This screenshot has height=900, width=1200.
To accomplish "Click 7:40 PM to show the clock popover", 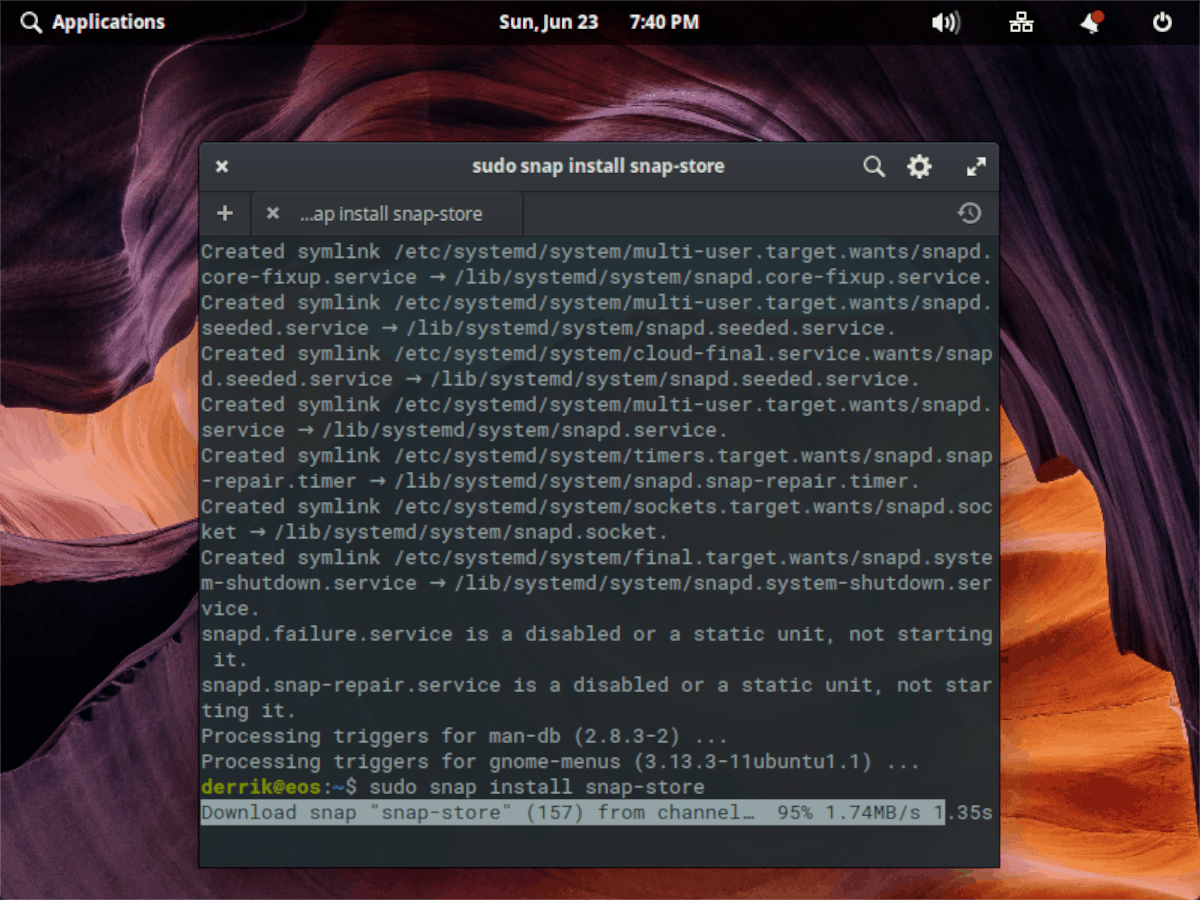I will click(x=663, y=21).
